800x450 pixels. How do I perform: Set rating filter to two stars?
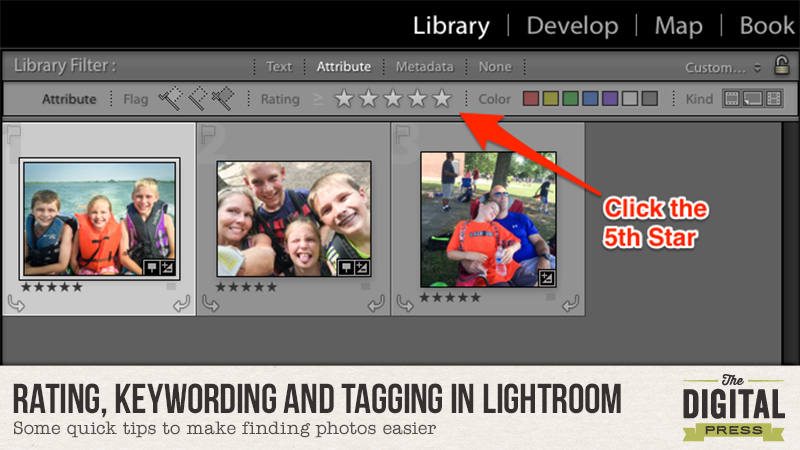point(368,98)
